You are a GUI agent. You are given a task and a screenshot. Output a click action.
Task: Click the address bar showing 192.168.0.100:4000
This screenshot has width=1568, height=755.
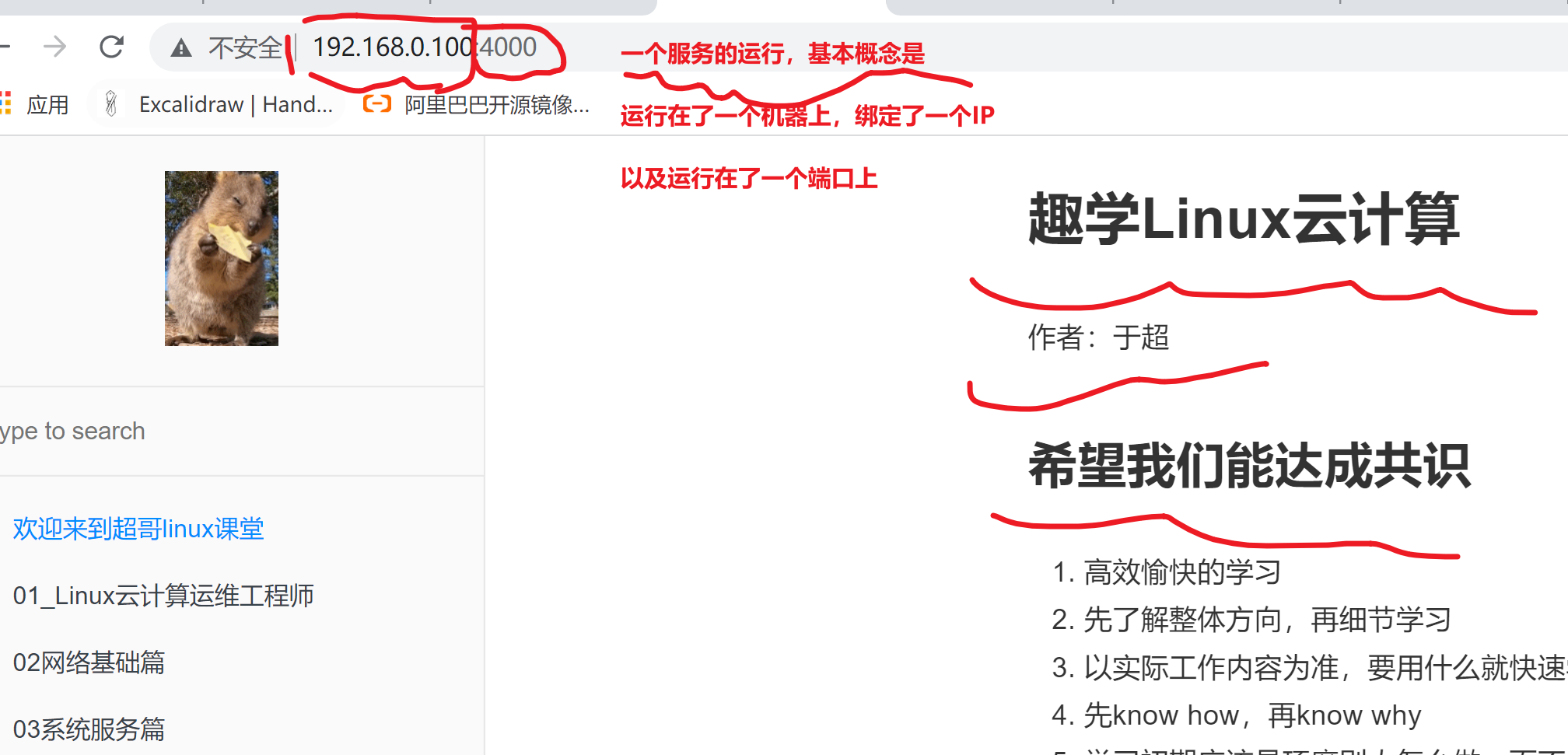click(x=424, y=47)
